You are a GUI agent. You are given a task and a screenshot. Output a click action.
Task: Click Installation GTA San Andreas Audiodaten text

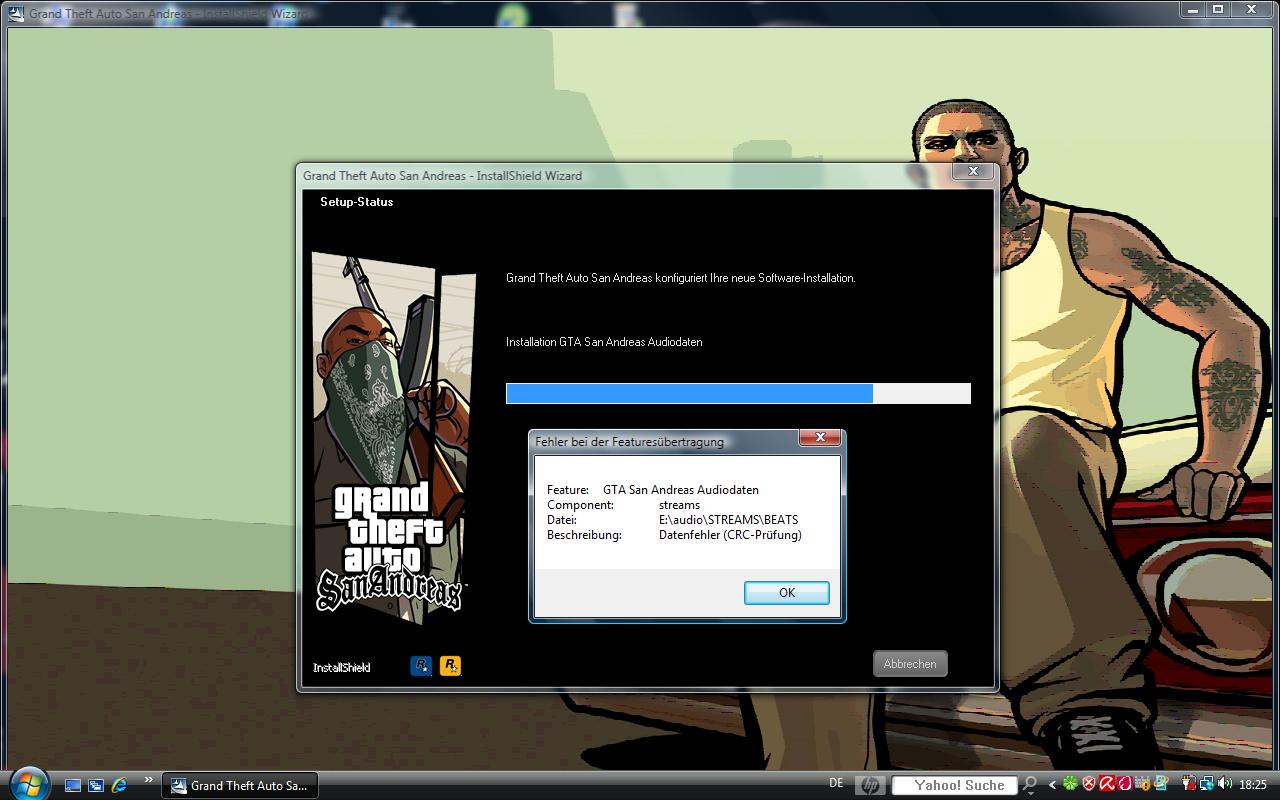point(604,342)
